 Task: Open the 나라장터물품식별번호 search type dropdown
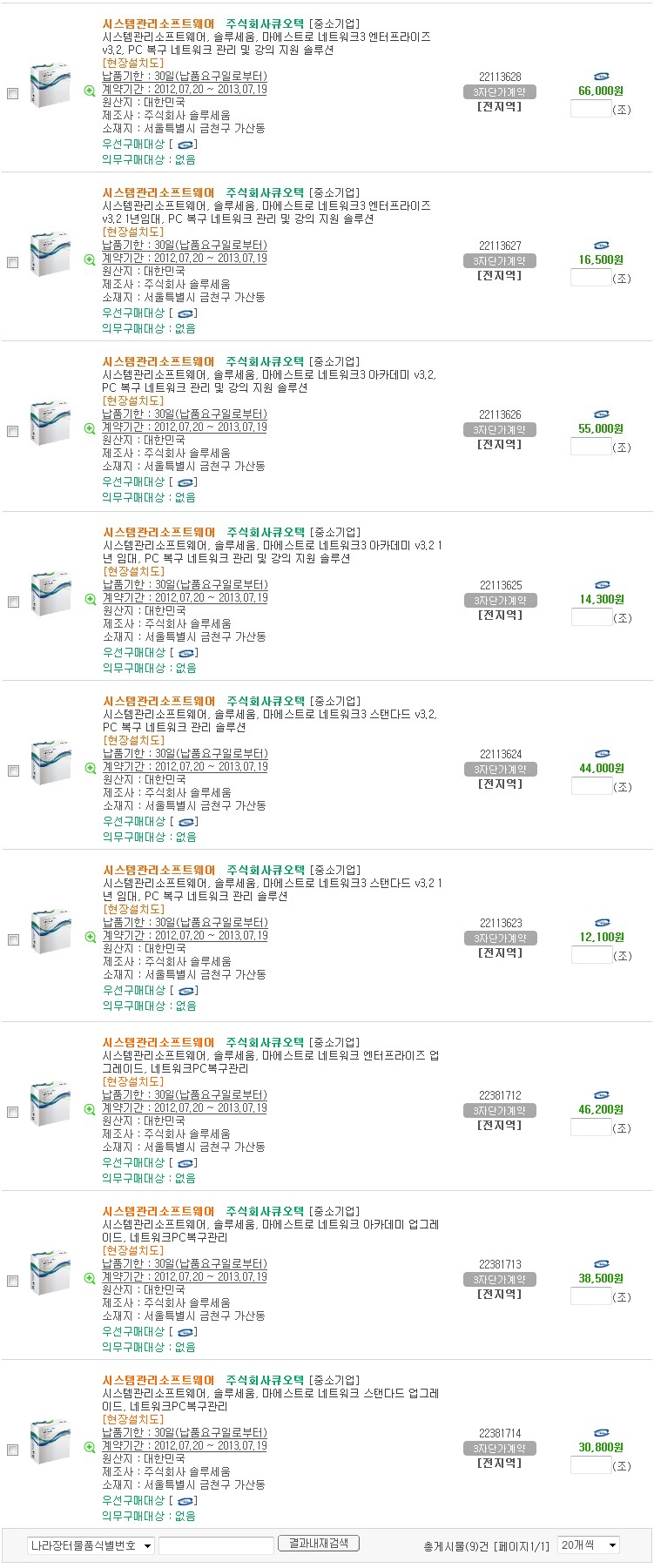91,1545
